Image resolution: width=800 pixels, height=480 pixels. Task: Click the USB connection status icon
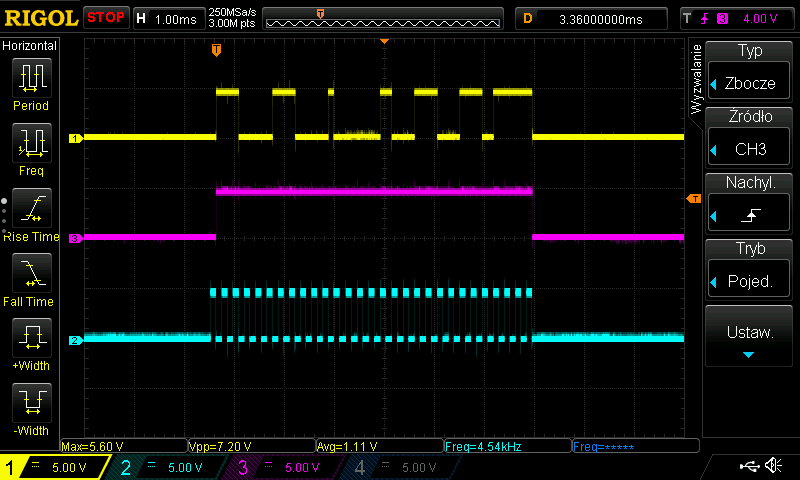(749, 466)
